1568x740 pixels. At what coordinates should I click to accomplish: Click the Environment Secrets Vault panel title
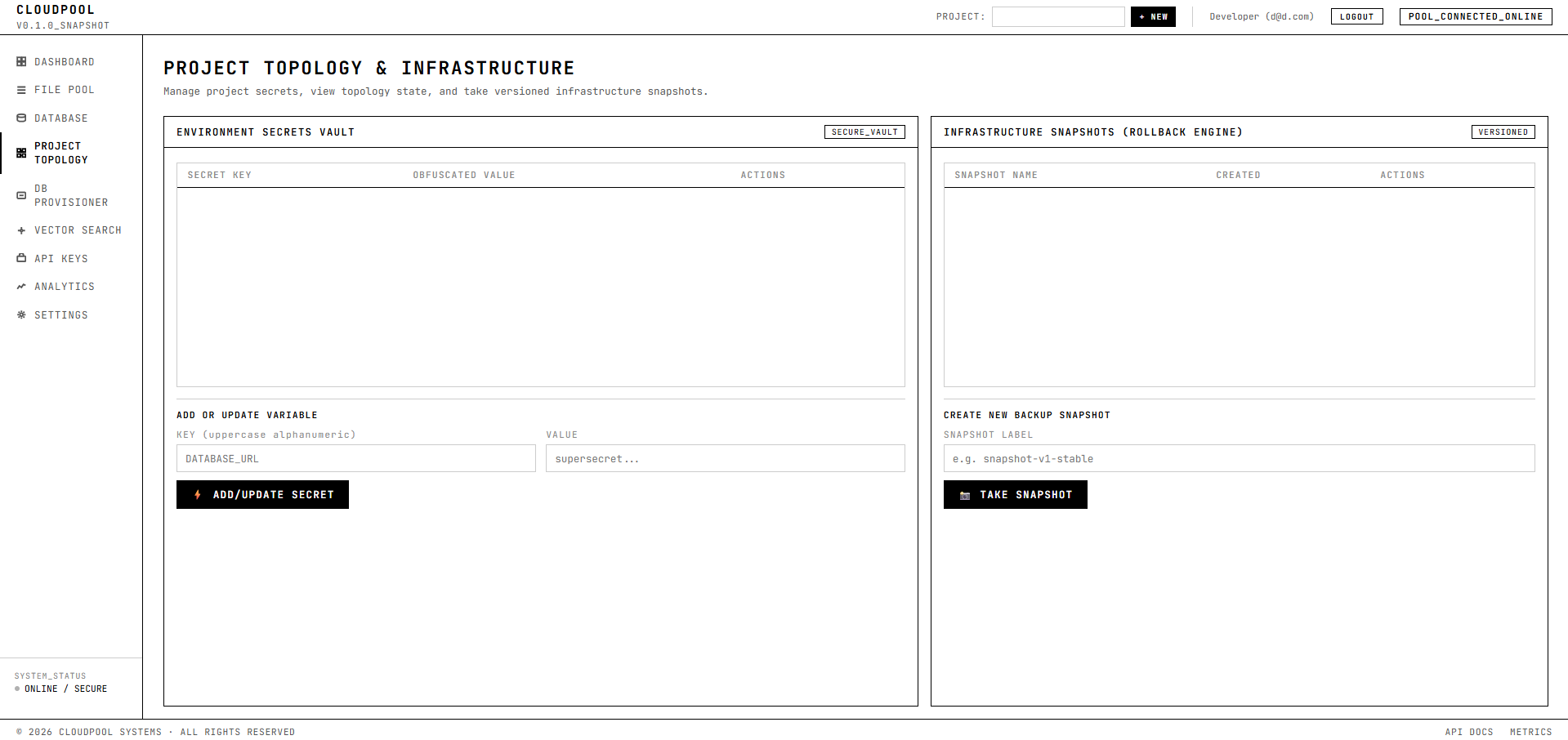[266, 132]
